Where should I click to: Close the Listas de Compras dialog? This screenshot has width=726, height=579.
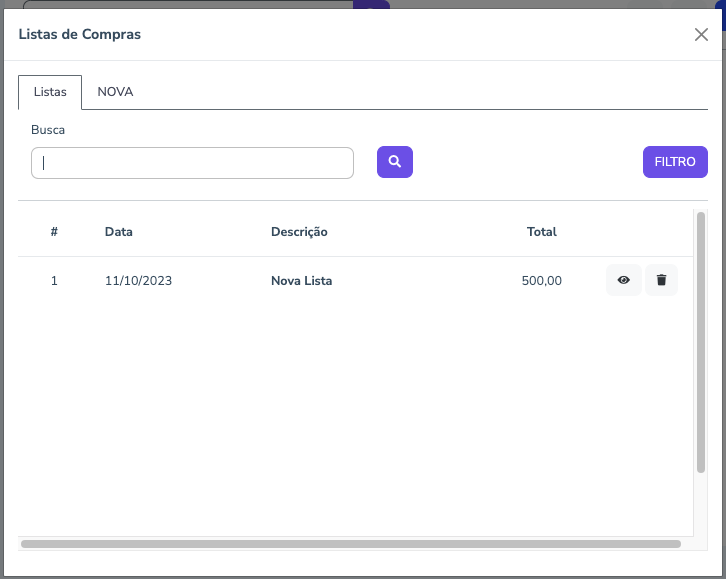pyautogui.click(x=701, y=35)
